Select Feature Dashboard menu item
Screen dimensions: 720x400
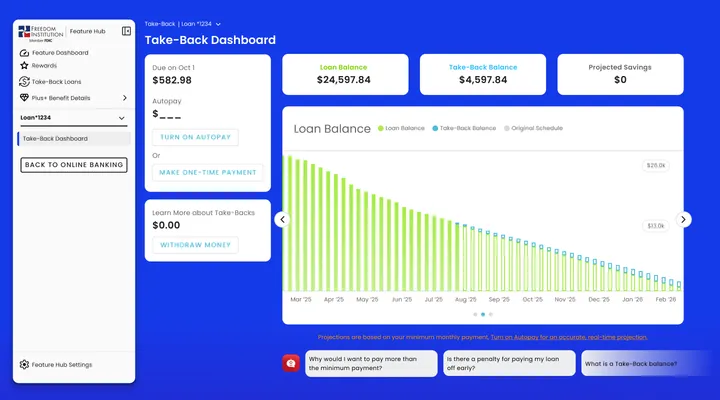pyautogui.click(x=60, y=53)
